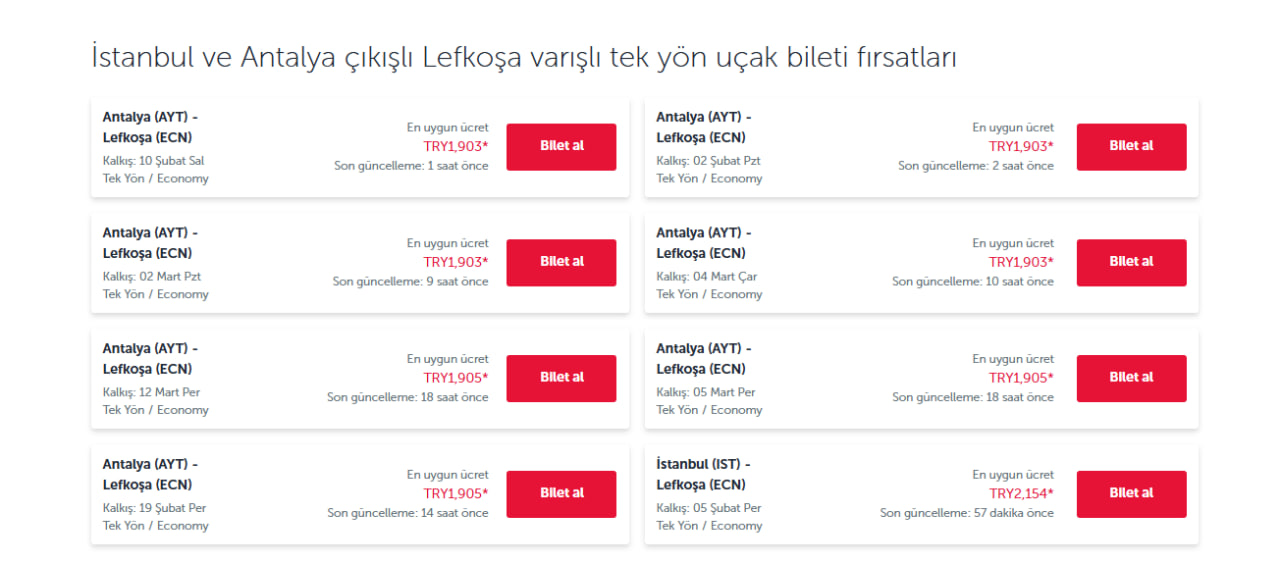This screenshot has height=564, width=1280.
Task: Open the route title of the 10 Şubat Sal card
Action: (150, 127)
